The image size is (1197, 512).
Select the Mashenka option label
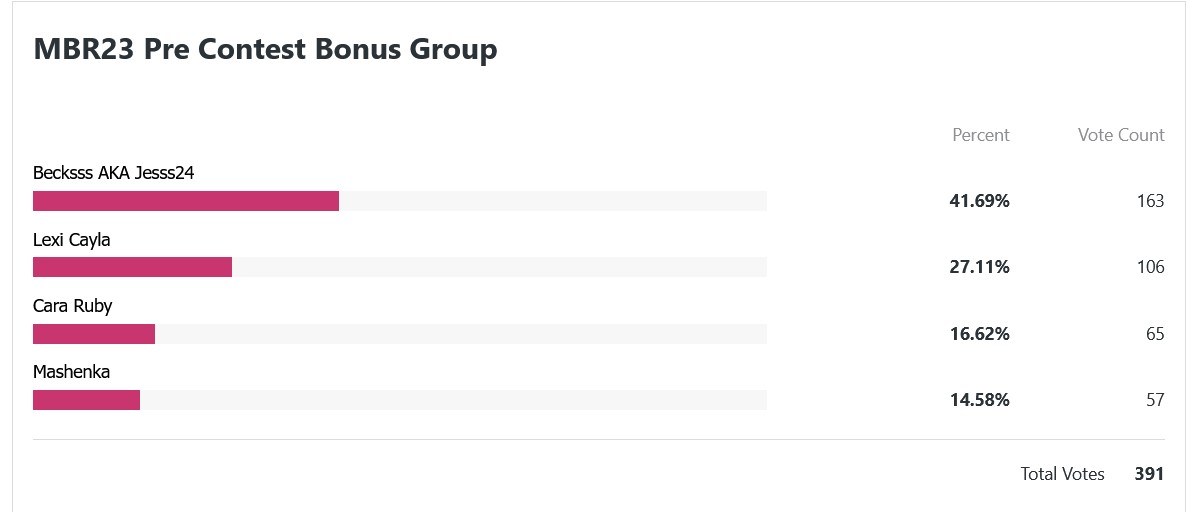71,372
